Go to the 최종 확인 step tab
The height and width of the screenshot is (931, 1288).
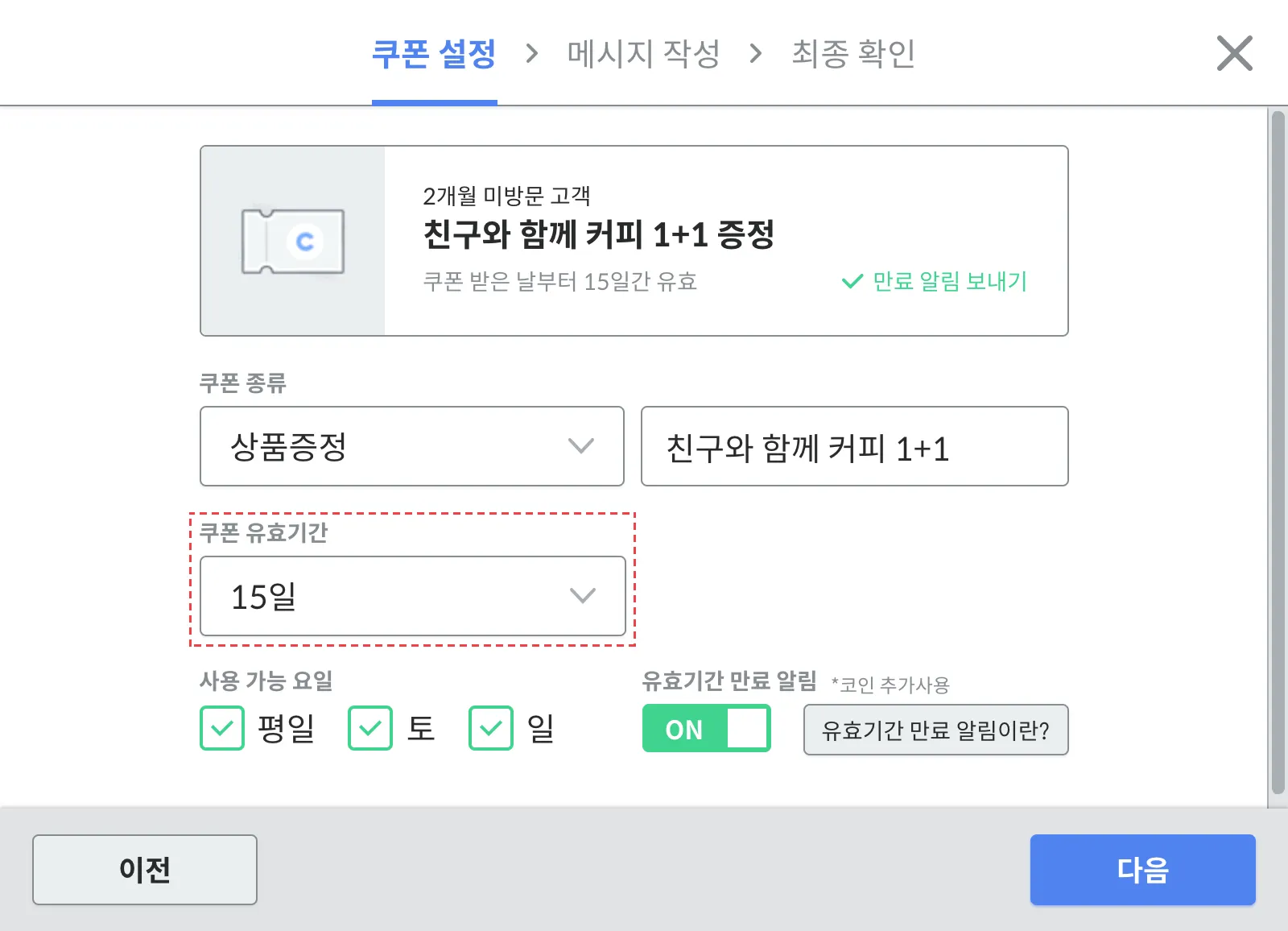pos(853,54)
